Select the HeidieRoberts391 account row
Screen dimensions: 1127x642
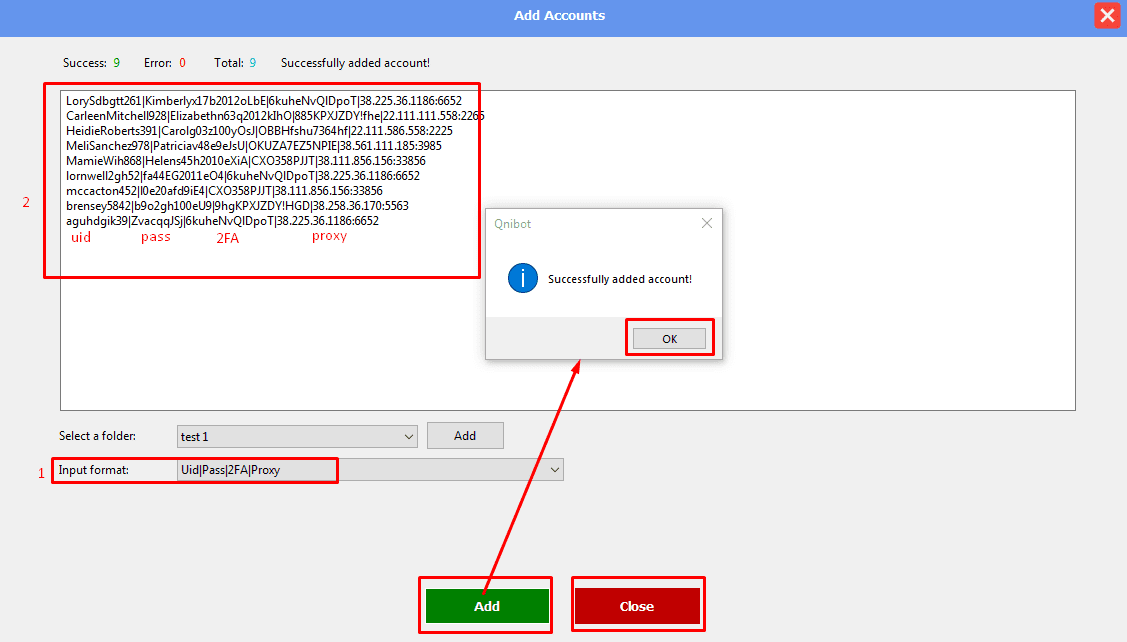[x=259, y=131]
